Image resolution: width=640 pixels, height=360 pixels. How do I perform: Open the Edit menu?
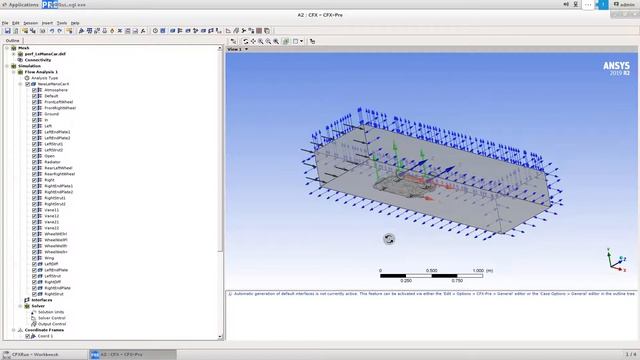(x=16, y=23)
